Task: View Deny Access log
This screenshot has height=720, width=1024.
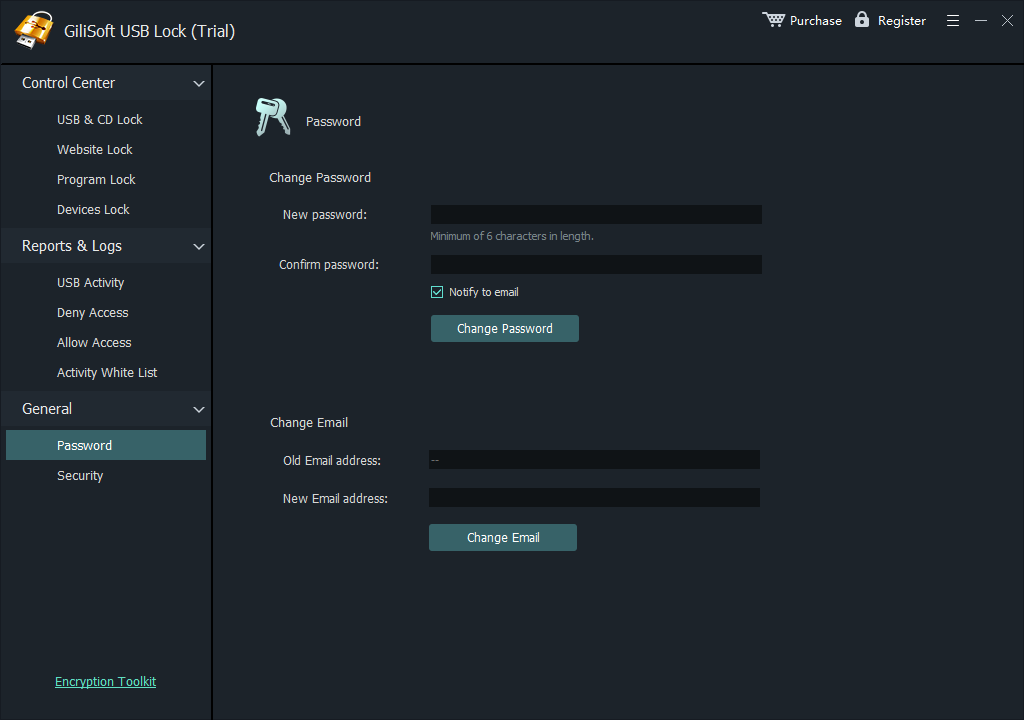Action: click(93, 312)
